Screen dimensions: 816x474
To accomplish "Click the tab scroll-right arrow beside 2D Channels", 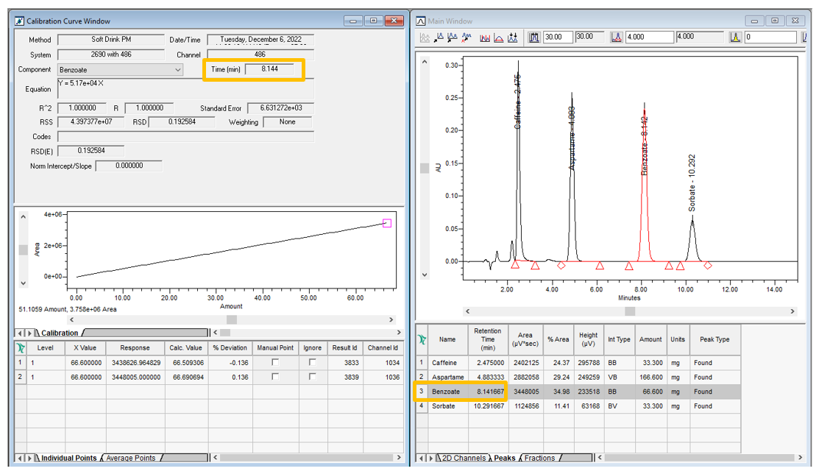I will click(x=430, y=458).
